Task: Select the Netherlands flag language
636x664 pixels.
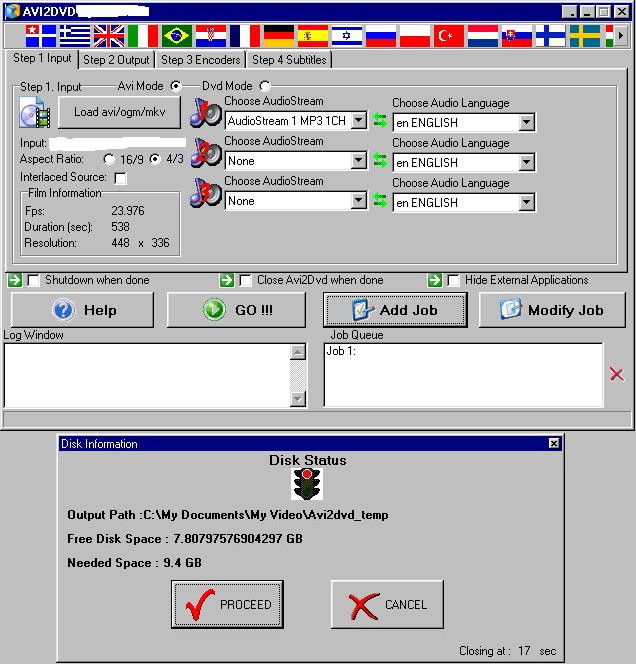Action: click(x=483, y=36)
